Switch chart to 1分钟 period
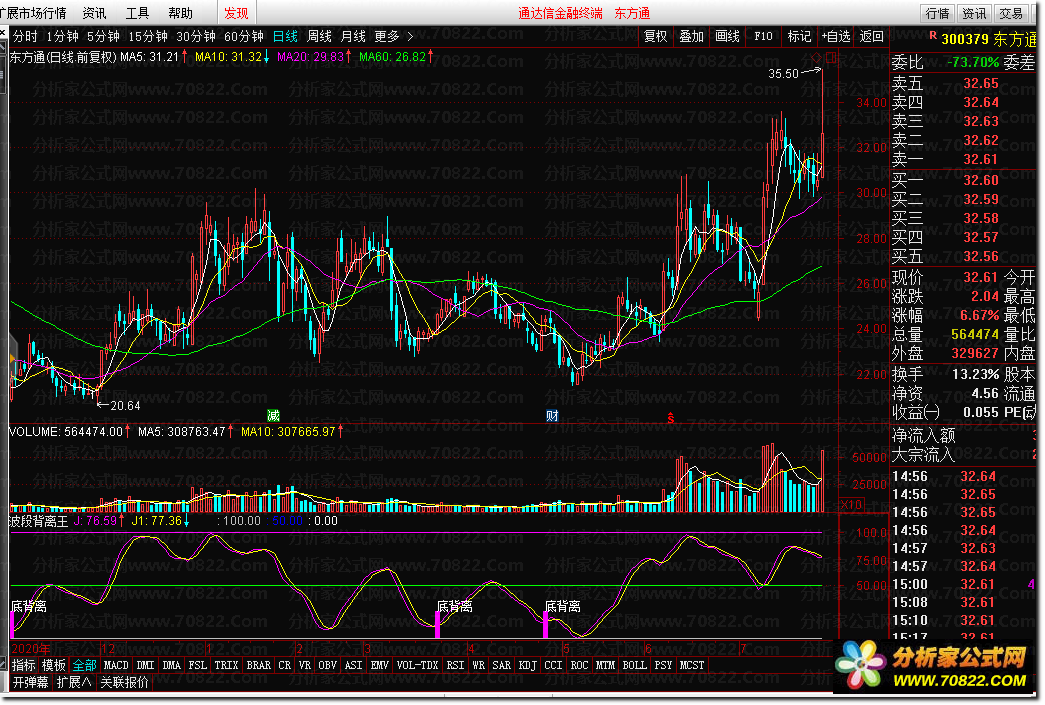 pos(63,37)
